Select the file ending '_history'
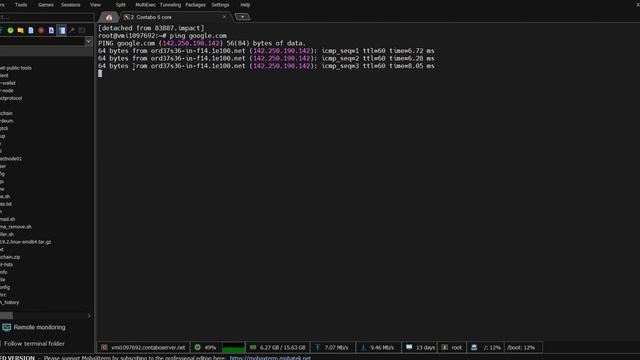This screenshot has width=640, height=360. pos(9,302)
